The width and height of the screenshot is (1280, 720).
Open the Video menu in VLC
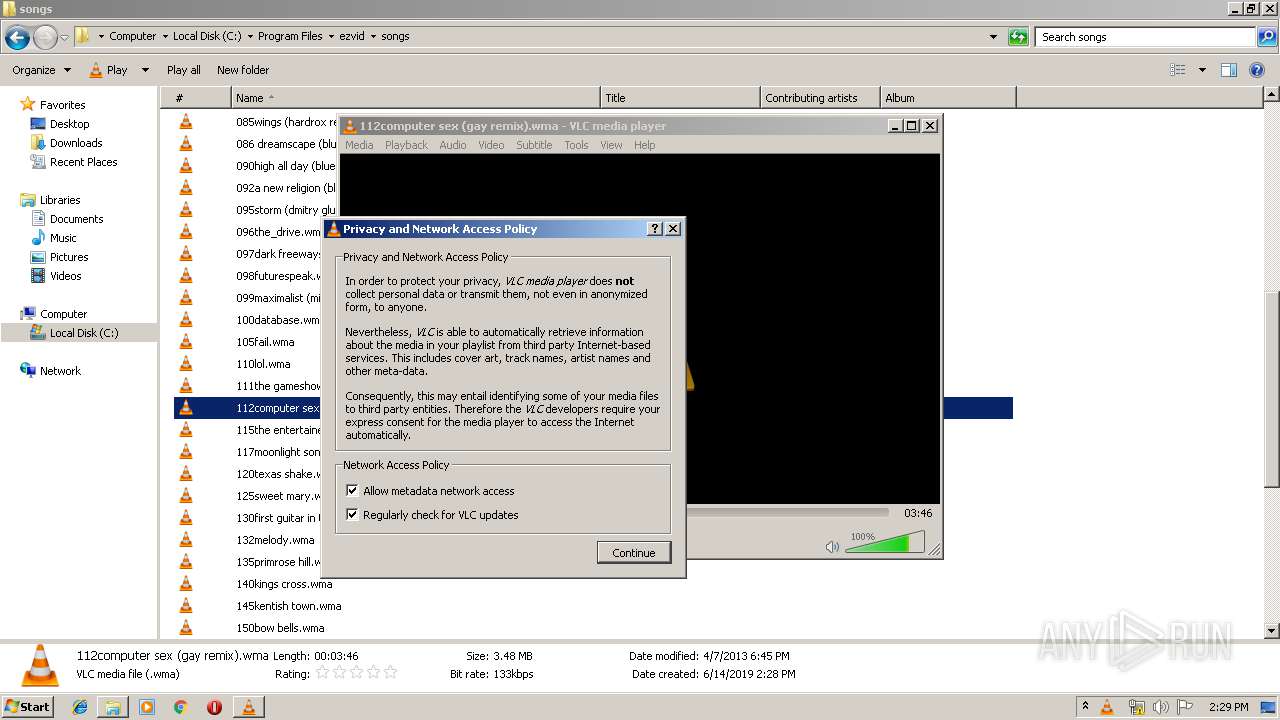491,145
